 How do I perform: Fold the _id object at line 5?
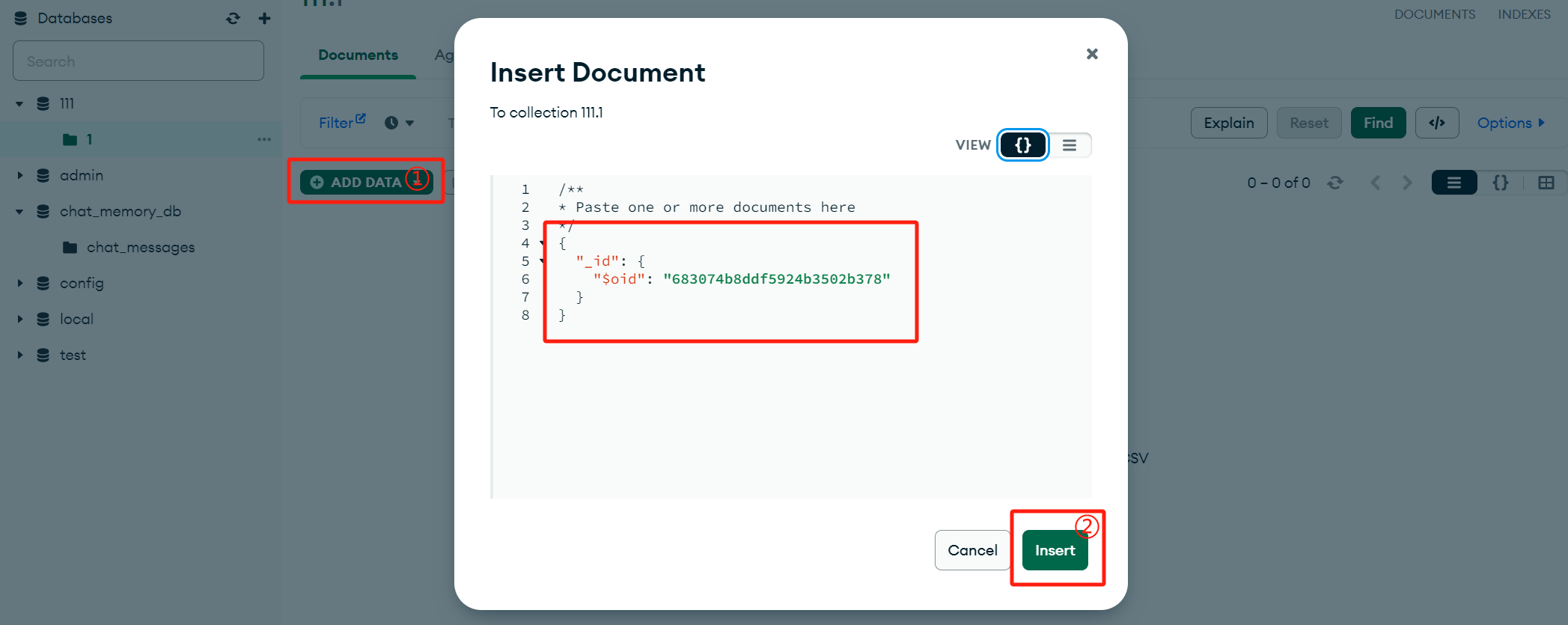(542, 260)
